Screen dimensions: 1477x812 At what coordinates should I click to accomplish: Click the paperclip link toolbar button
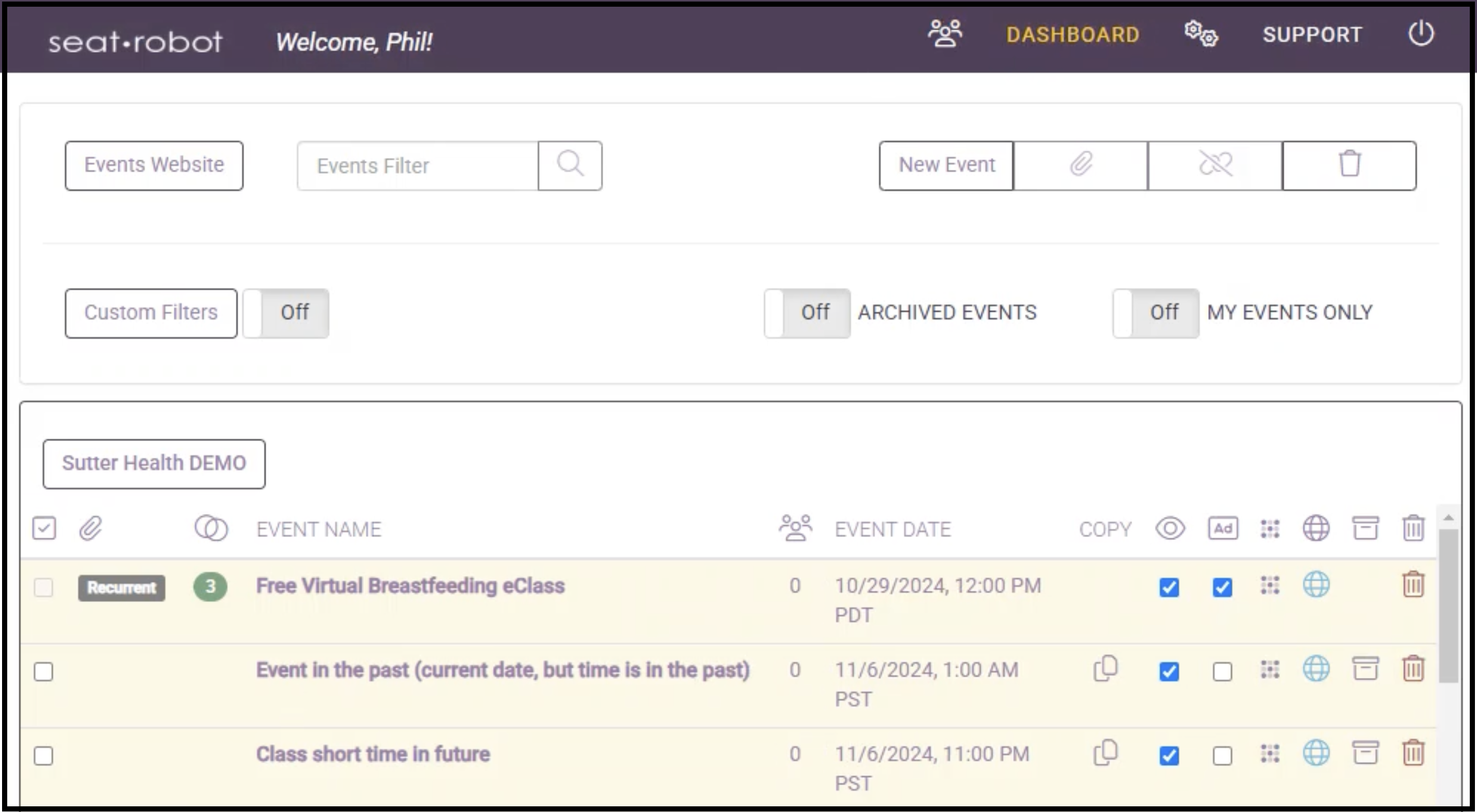(x=1080, y=166)
